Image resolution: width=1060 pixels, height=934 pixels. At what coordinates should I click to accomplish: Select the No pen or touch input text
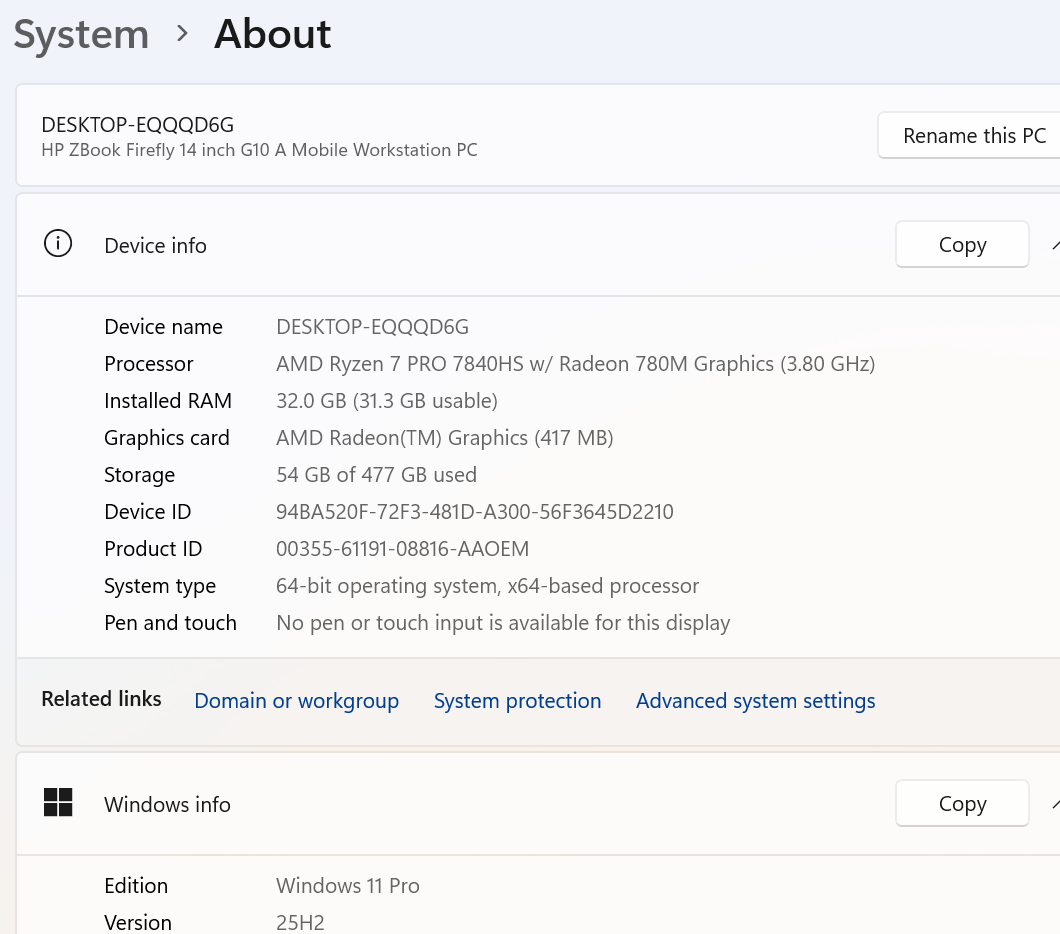(503, 623)
